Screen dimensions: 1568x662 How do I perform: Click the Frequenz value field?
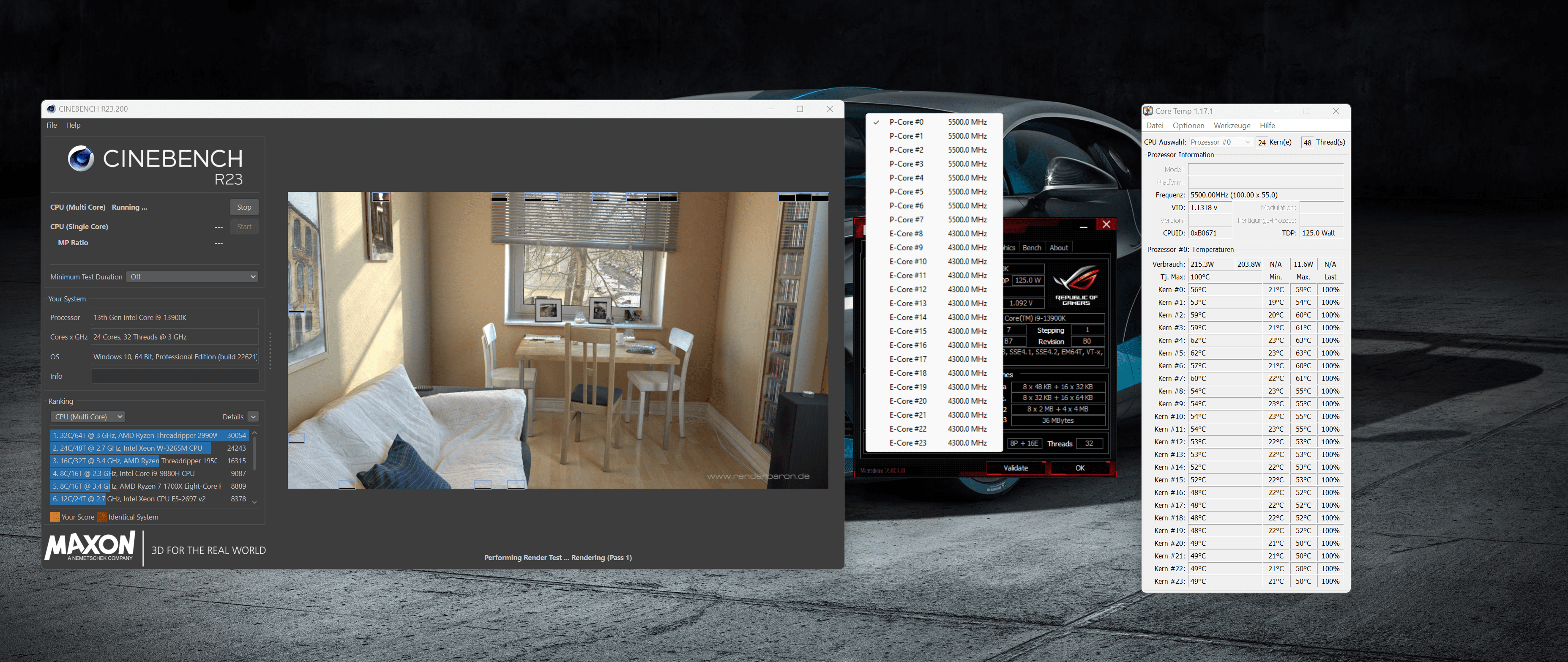(1265, 195)
